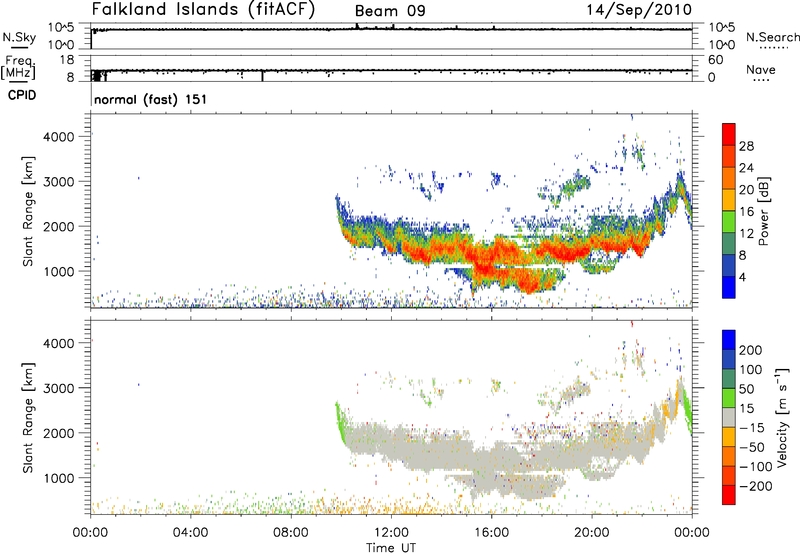
Task: Click the 'Velocity [m s-1]' colorbar label
Action: pyautogui.click(x=782, y=417)
